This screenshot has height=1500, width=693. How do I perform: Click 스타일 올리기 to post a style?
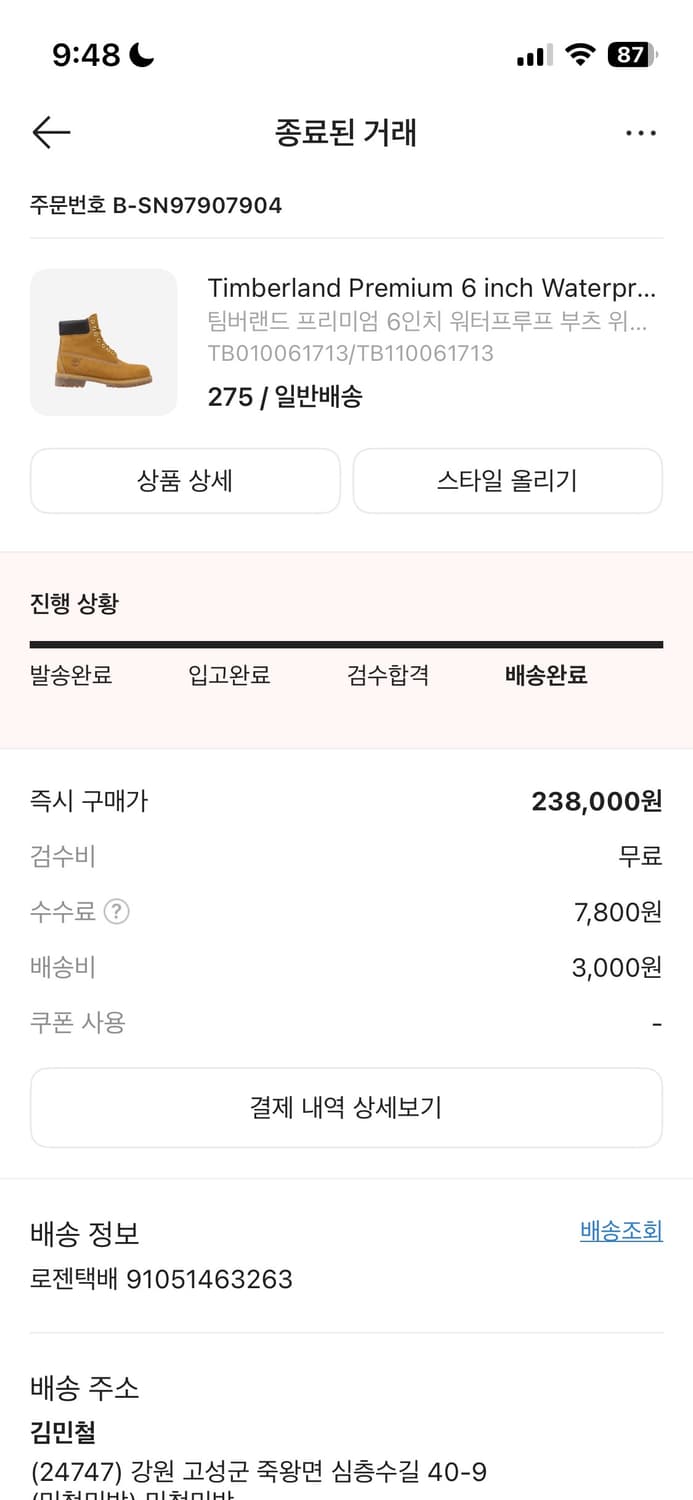click(x=507, y=481)
